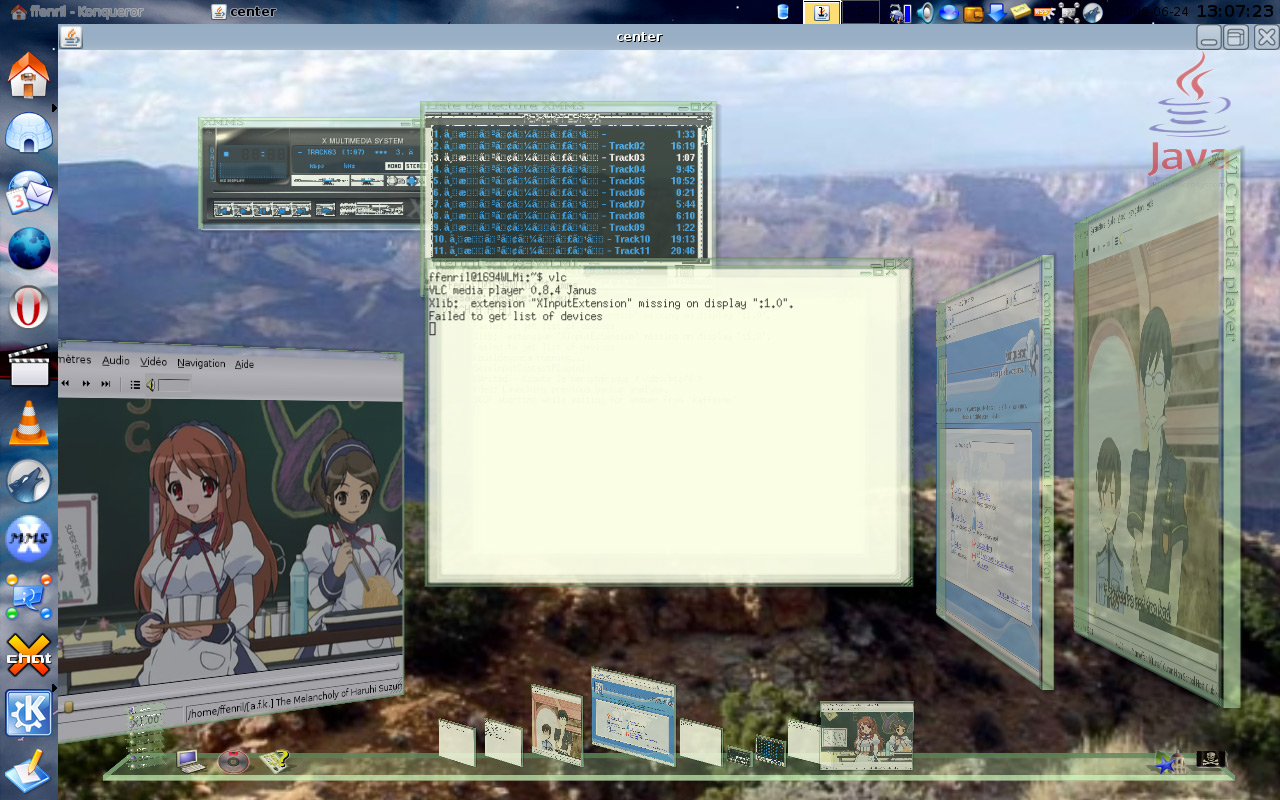Open the blue download arrow tray icon
This screenshot has height=800, width=1280.
997,12
